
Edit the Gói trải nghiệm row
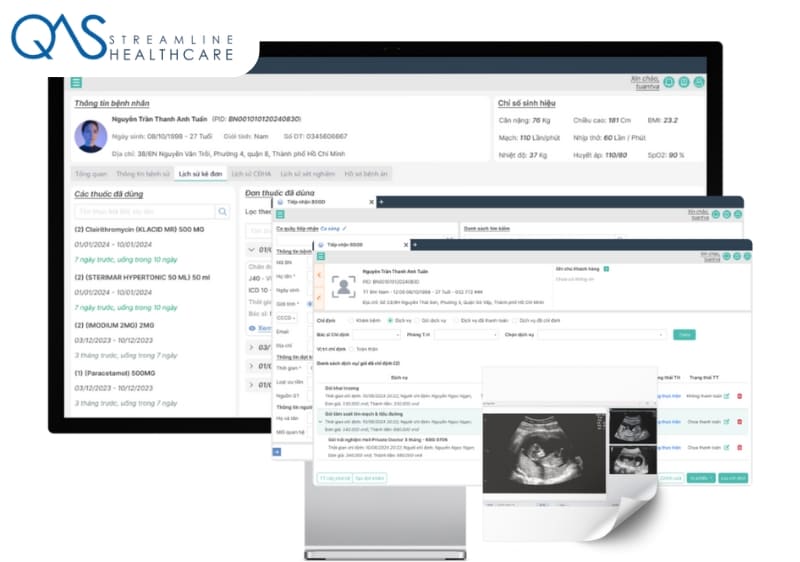pyautogui.click(x=727, y=448)
